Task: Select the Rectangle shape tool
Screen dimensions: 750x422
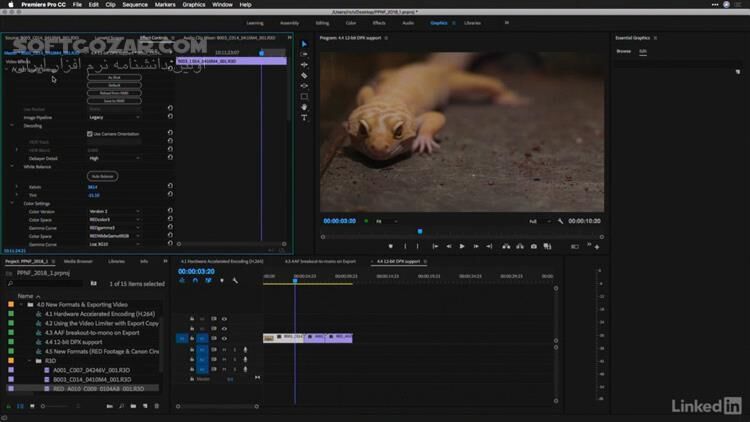Action: 304,97
